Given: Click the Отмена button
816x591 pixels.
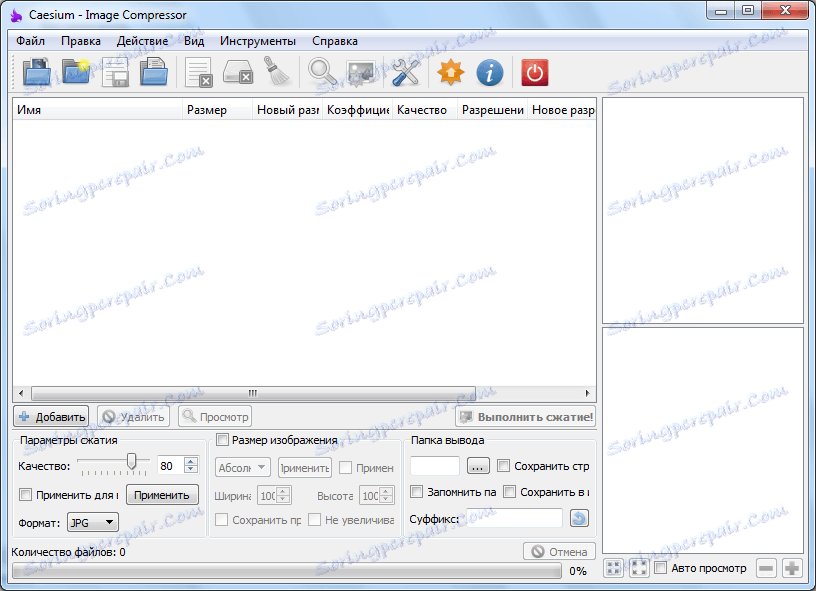Looking at the screenshot, I should 559,551.
